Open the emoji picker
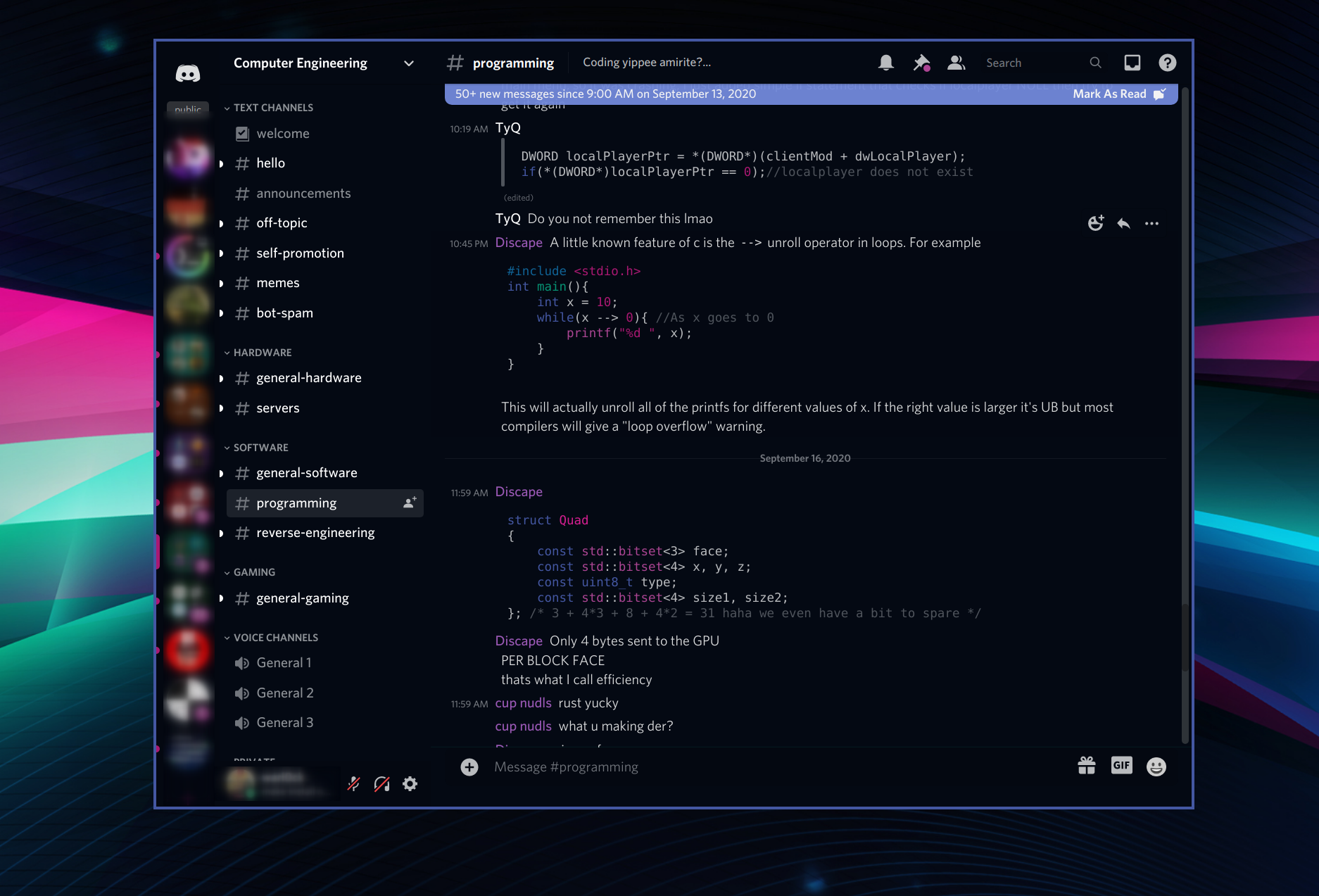This screenshot has width=1319, height=896. pyautogui.click(x=1156, y=766)
